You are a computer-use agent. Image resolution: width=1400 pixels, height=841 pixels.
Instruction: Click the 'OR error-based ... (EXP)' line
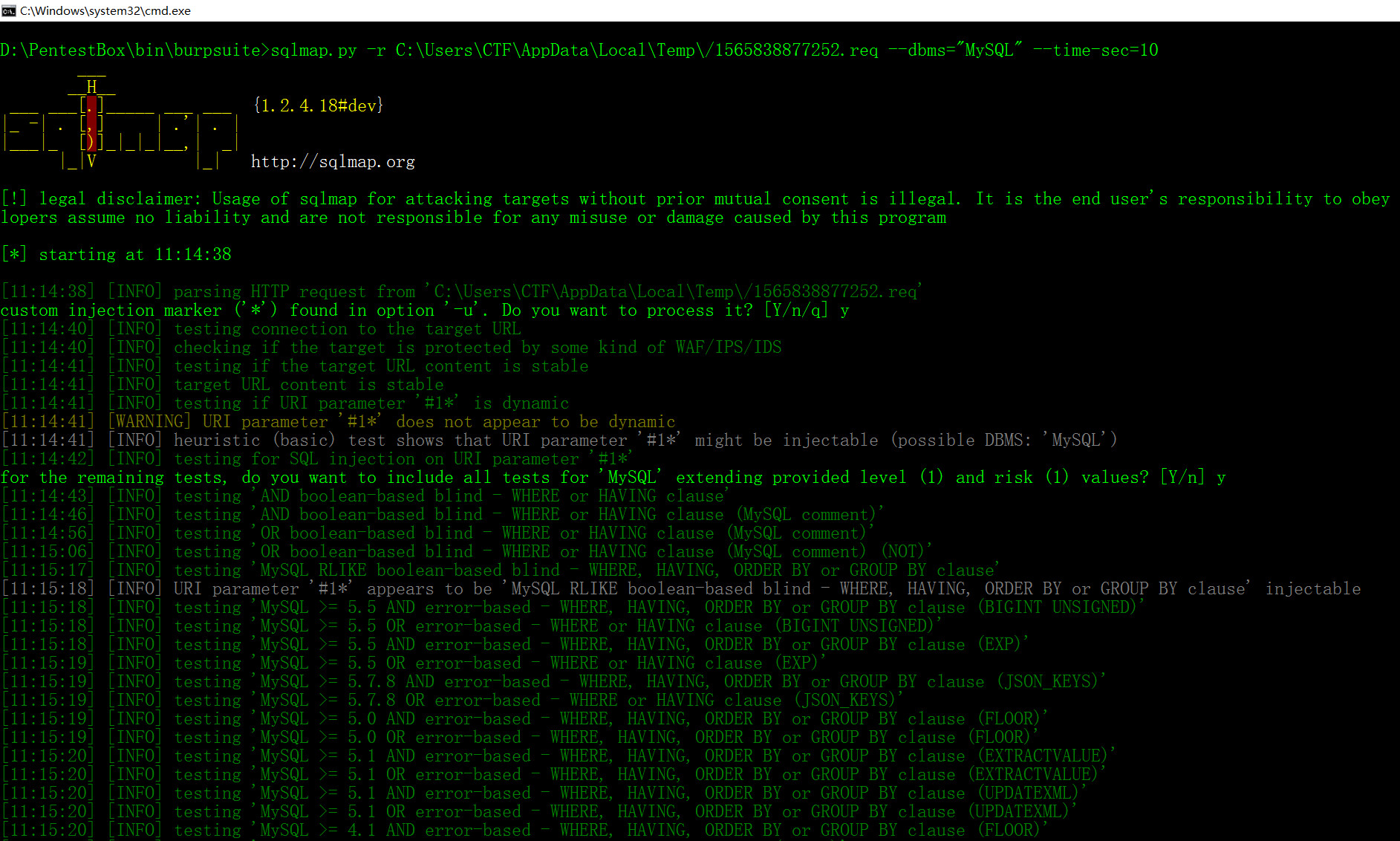point(414,663)
